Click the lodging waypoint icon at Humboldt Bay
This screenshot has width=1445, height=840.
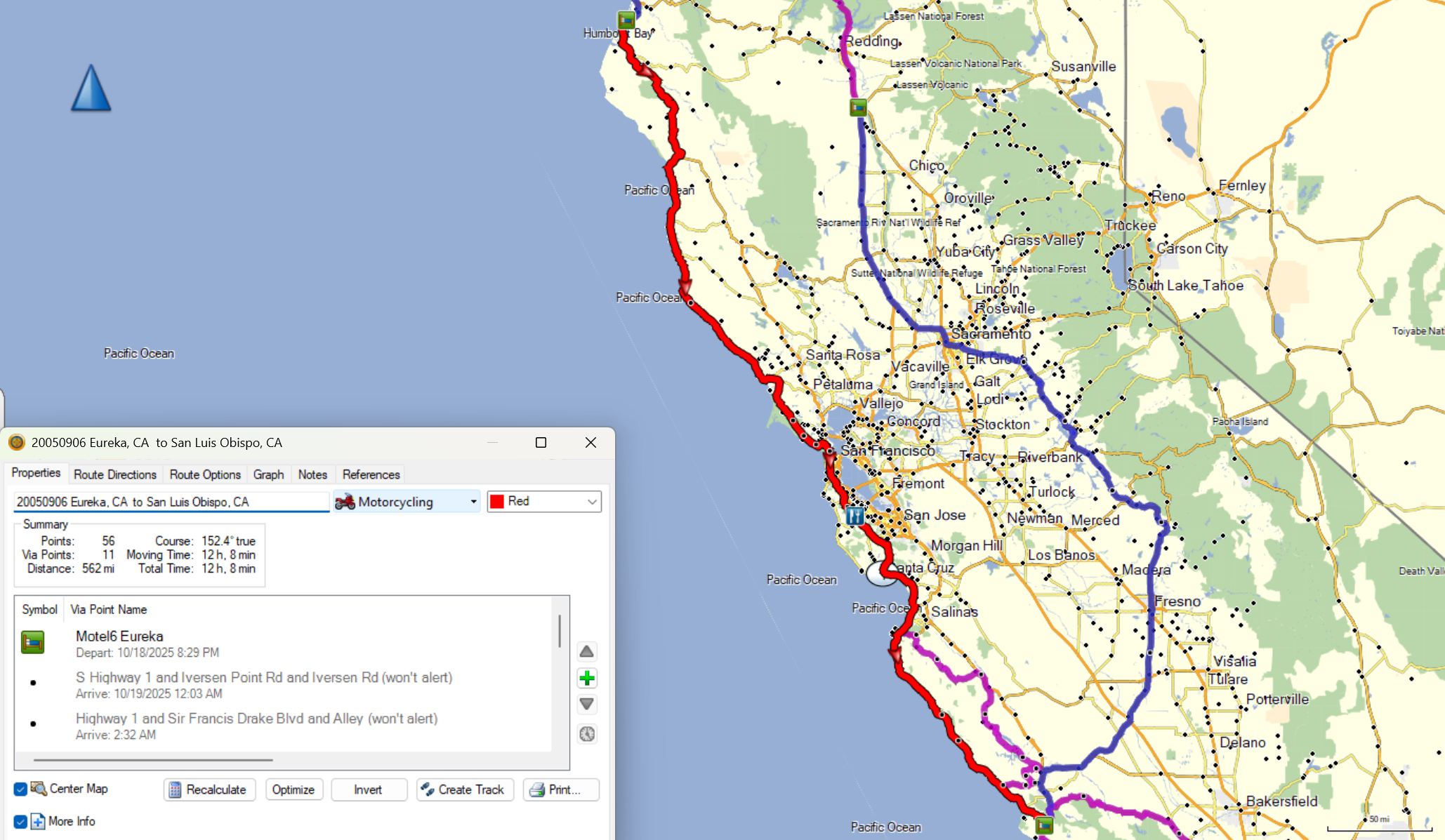pos(626,20)
